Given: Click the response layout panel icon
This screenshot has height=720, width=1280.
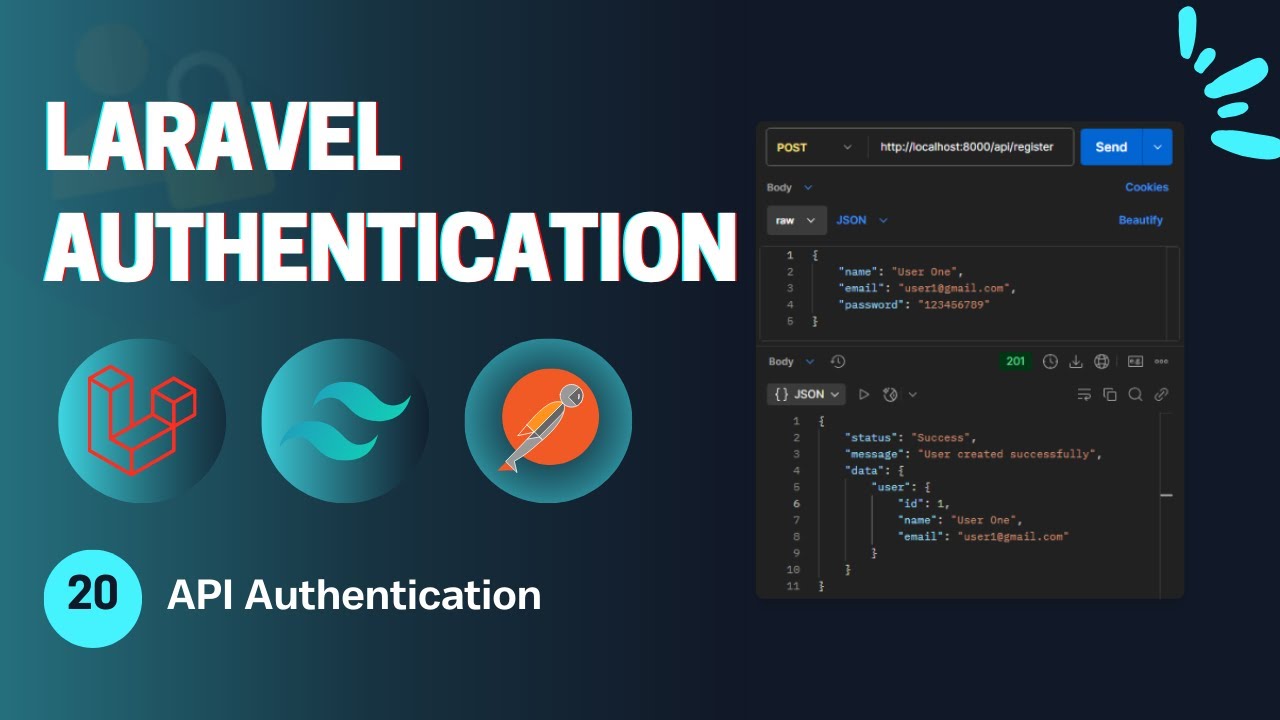Looking at the screenshot, I should click(x=1135, y=362).
